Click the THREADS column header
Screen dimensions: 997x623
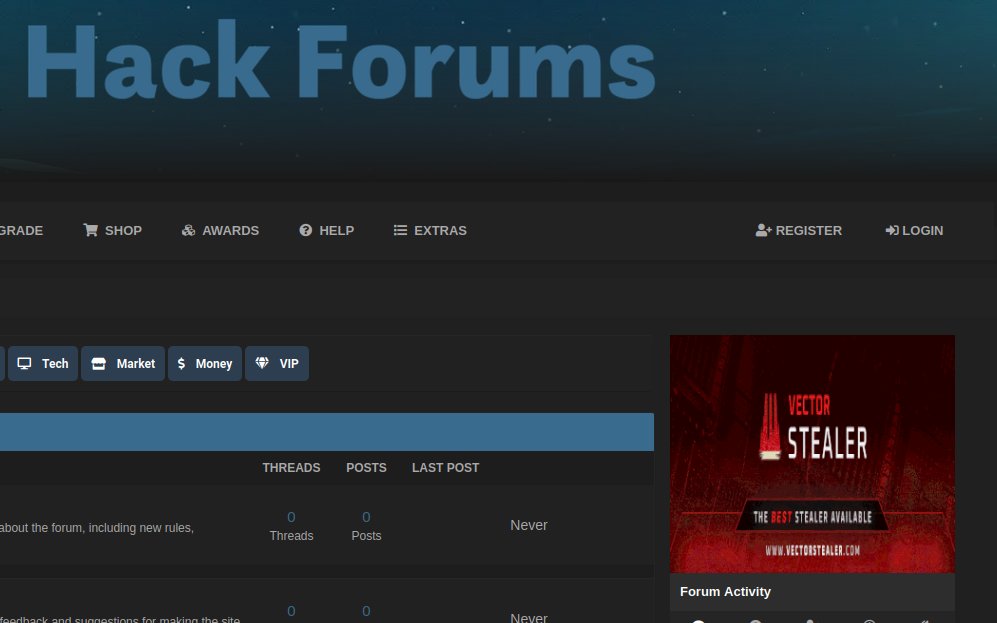pyautogui.click(x=291, y=468)
